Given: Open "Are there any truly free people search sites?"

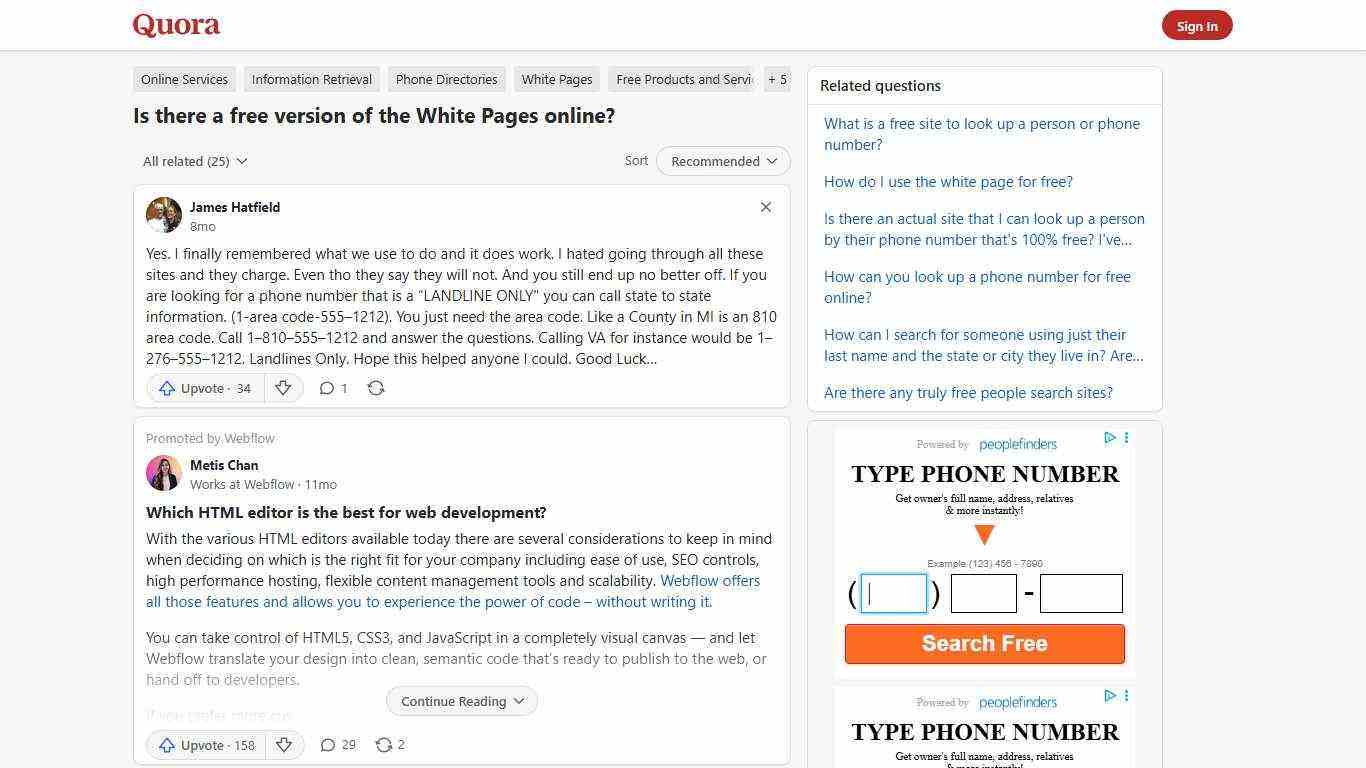Looking at the screenshot, I should click(x=968, y=392).
